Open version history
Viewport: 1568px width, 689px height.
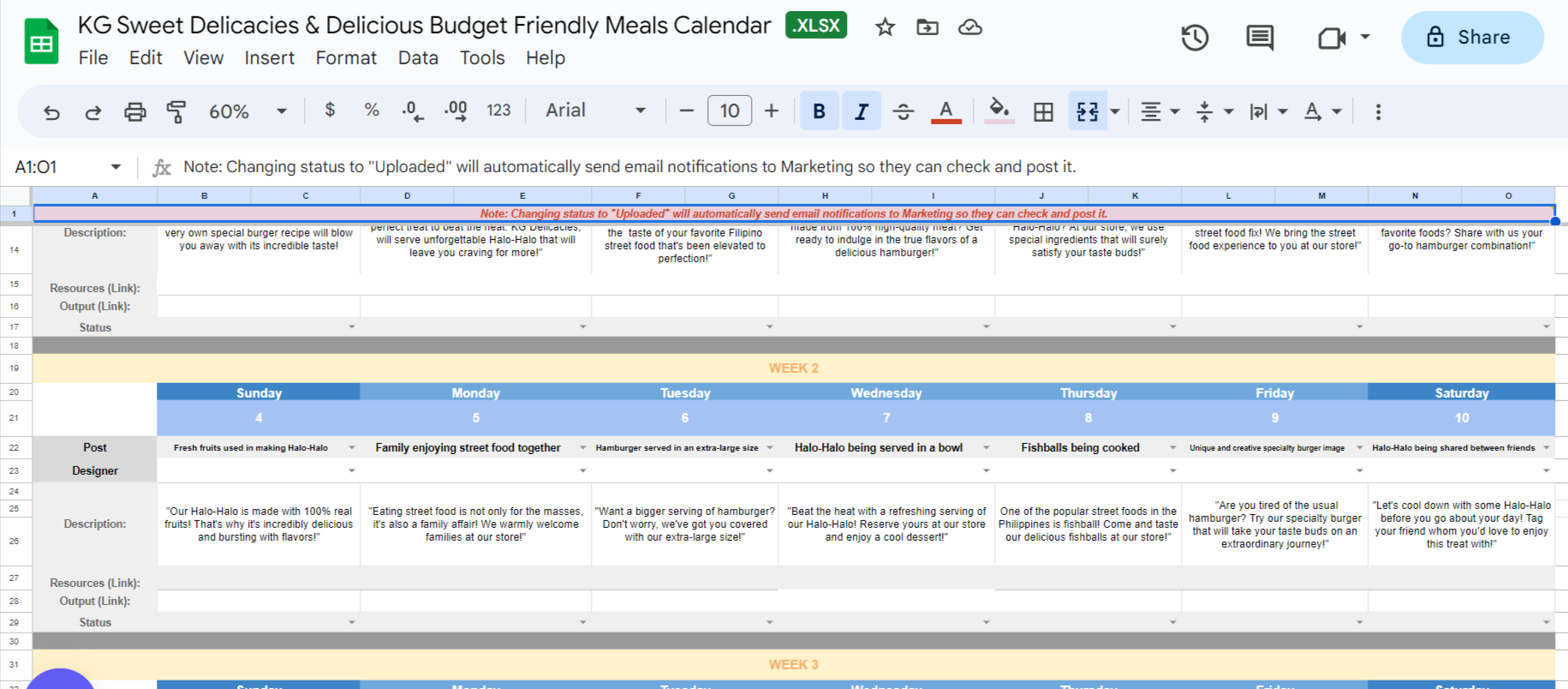(x=1195, y=38)
